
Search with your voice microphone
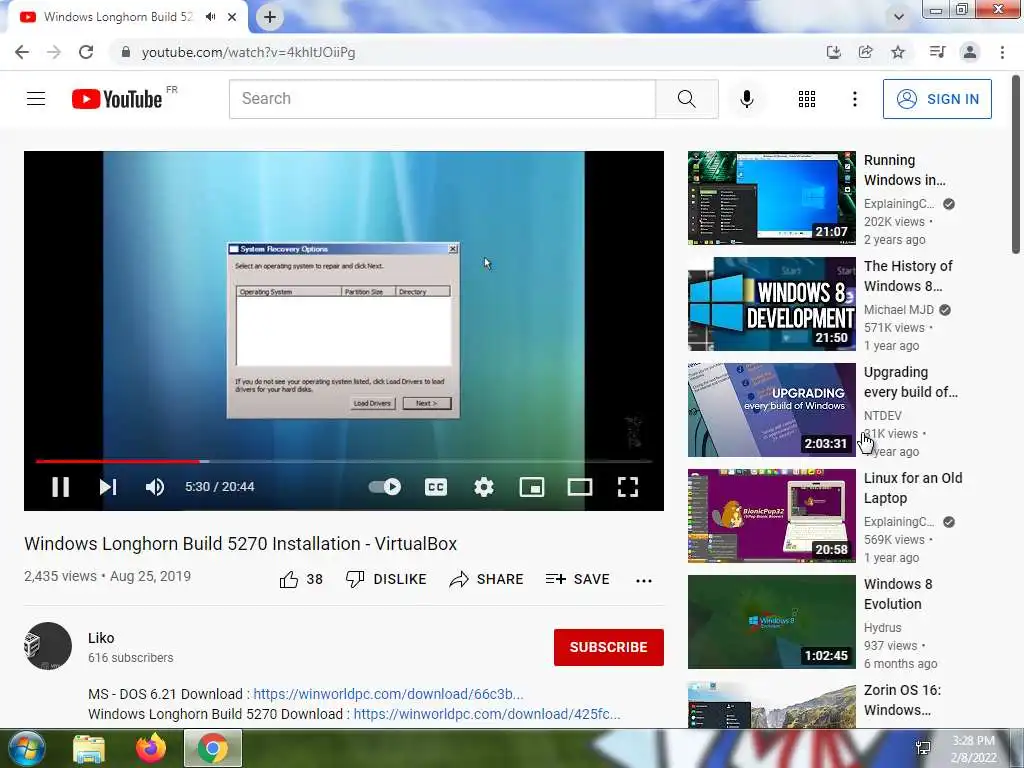coord(746,99)
